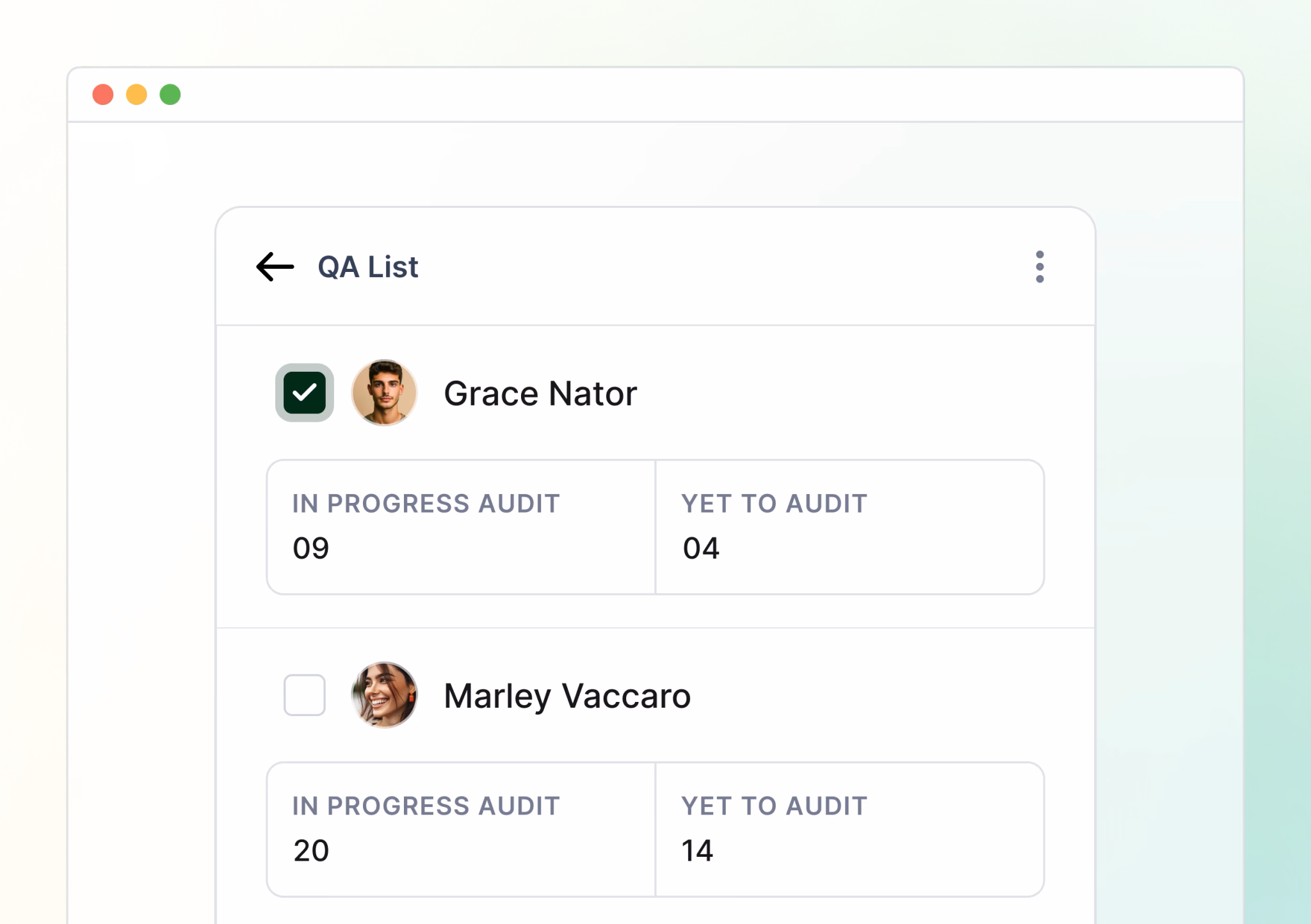The image size is (1311, 924).
Task: Click Grace Nator's yet-to-audit count 04
Action: [701, 548]
